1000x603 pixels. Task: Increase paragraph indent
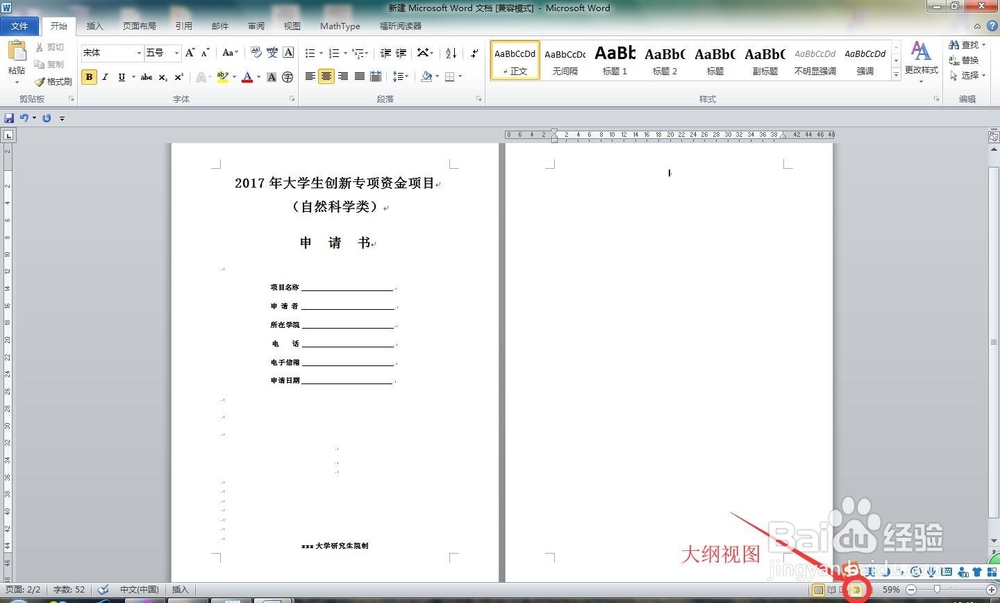pos(401,53)
